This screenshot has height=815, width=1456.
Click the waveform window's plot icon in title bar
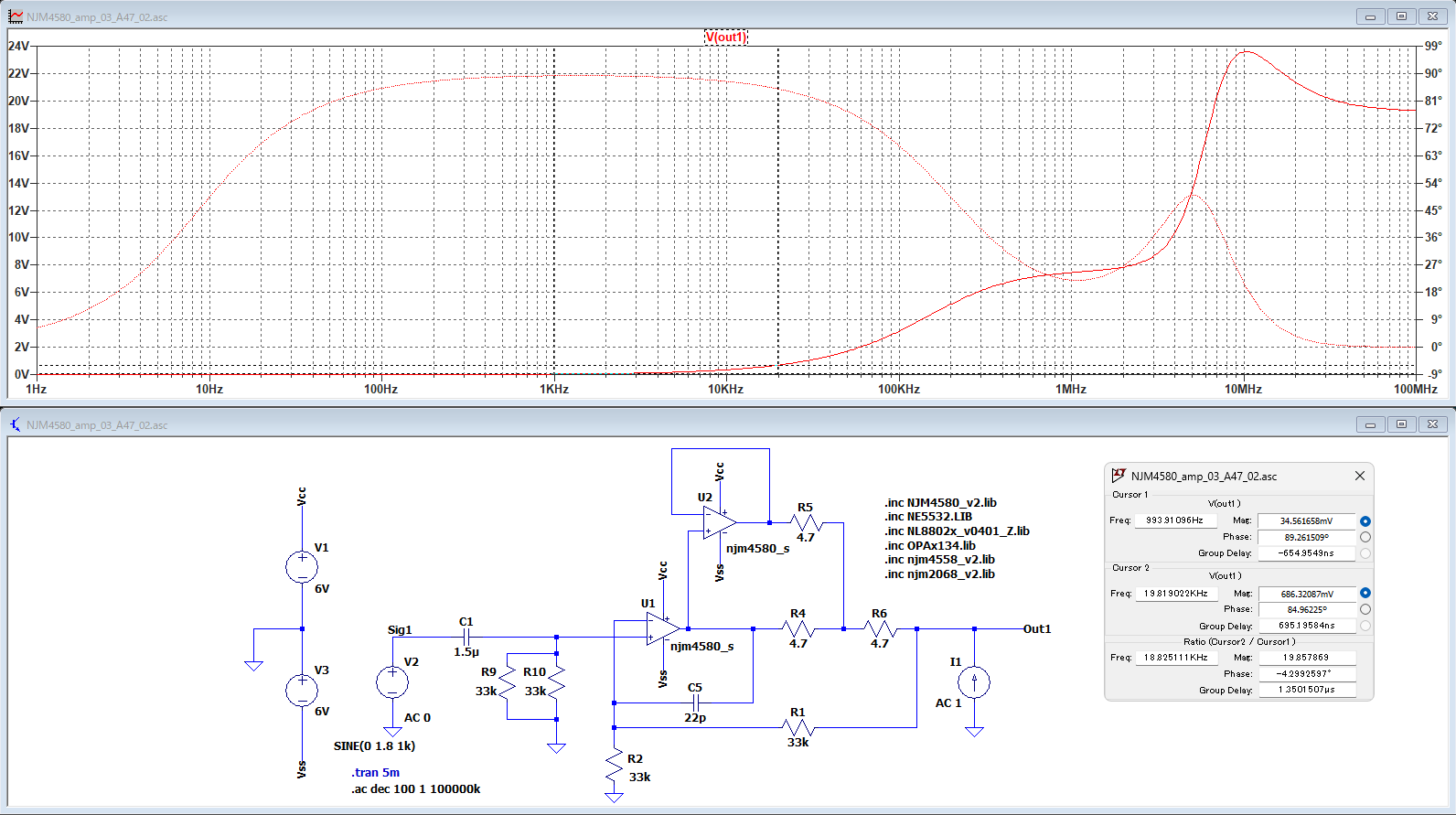point(16,16)
